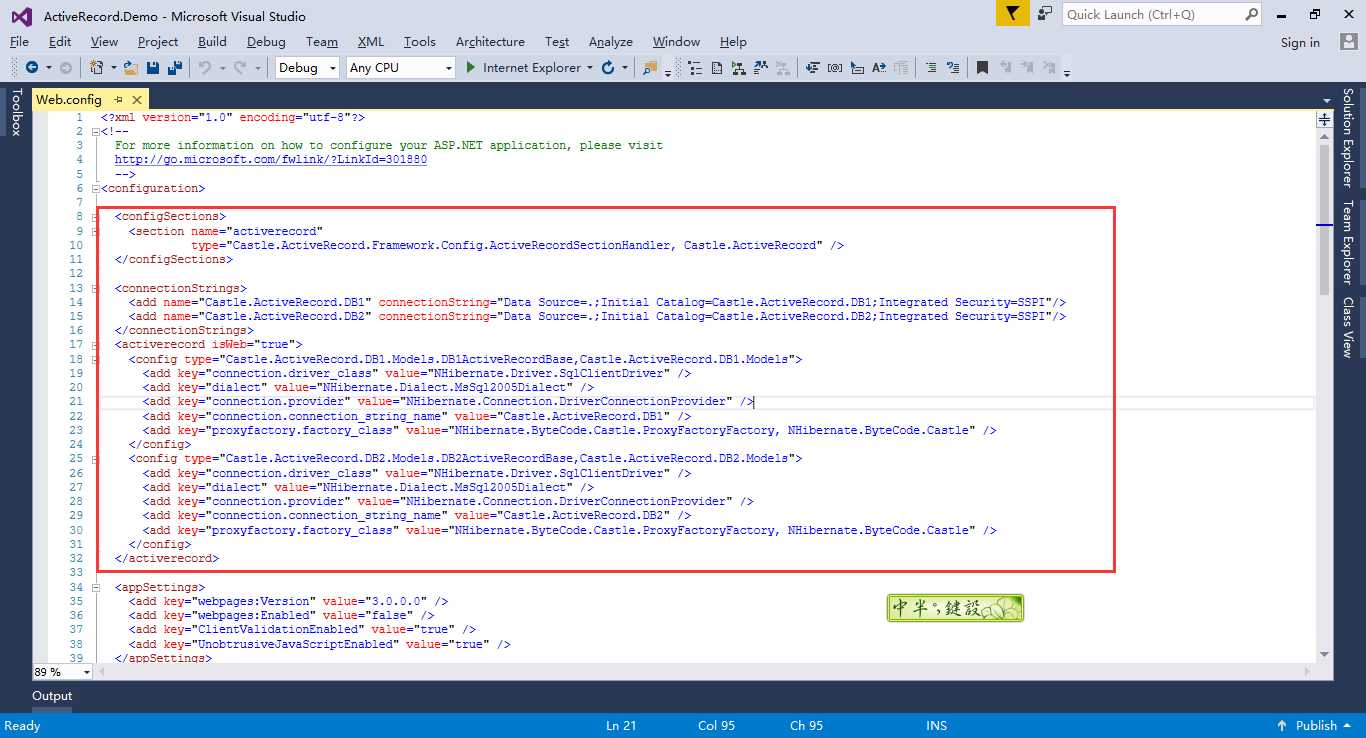The width and height of the screenshot is (1366, 738).
Task: Click the Navigate Backward arrow icon
Action: [x=32, y=68]
